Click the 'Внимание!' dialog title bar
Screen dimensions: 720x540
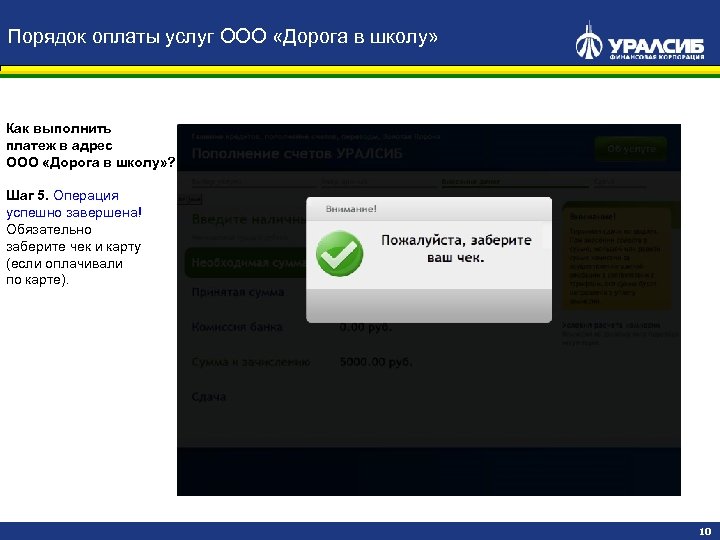pyautogui.click(x=429, y=209)
